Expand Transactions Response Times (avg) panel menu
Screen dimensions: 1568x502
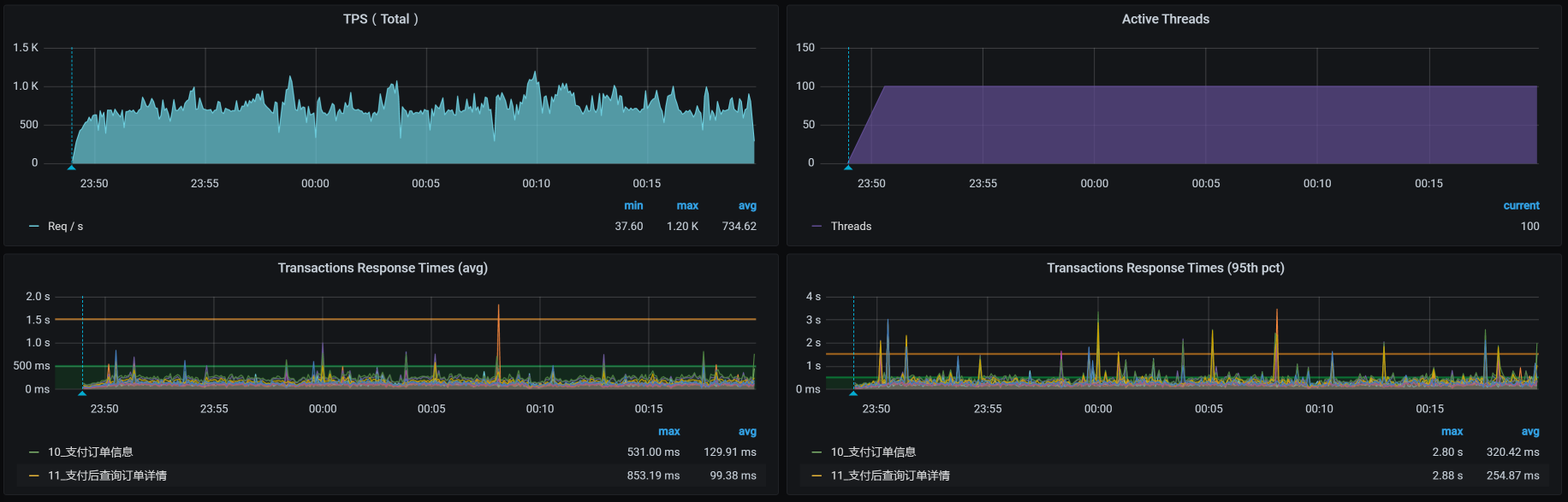click(x=383, y=268)
